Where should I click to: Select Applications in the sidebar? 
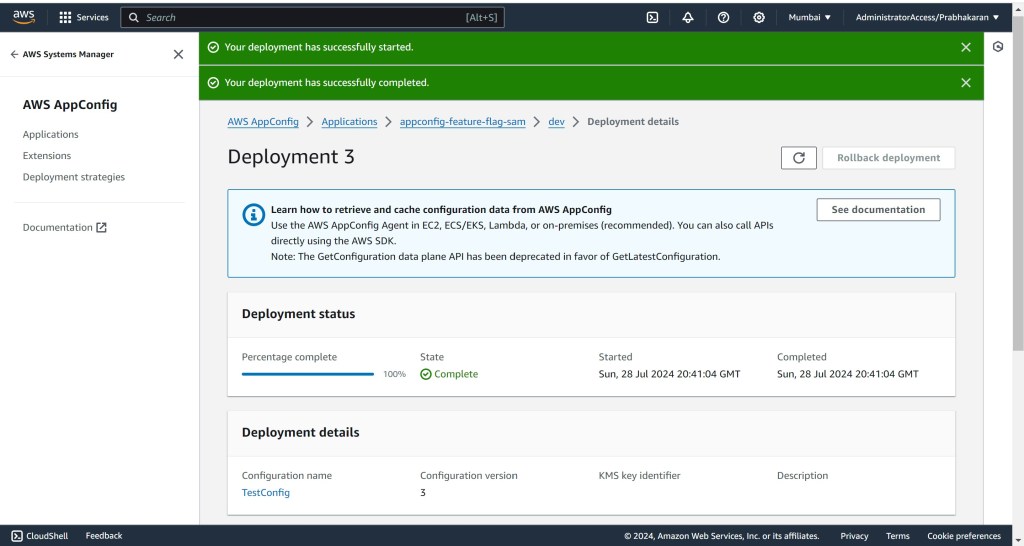[x=51, y=135]
